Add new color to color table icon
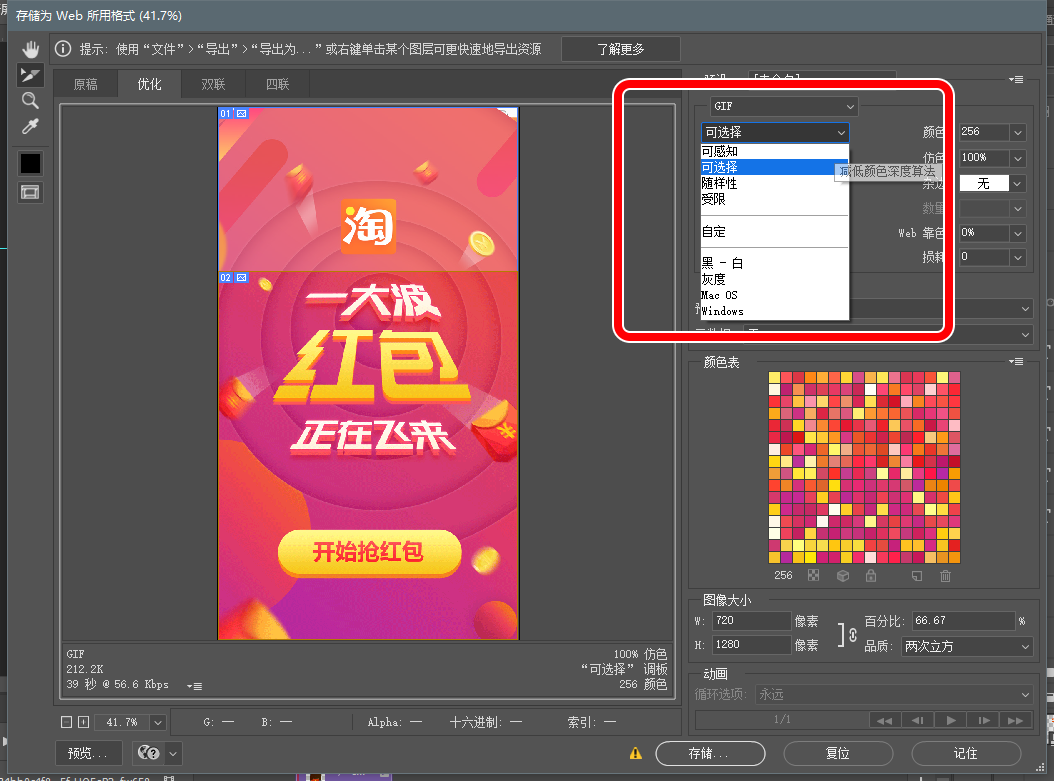 917,576
